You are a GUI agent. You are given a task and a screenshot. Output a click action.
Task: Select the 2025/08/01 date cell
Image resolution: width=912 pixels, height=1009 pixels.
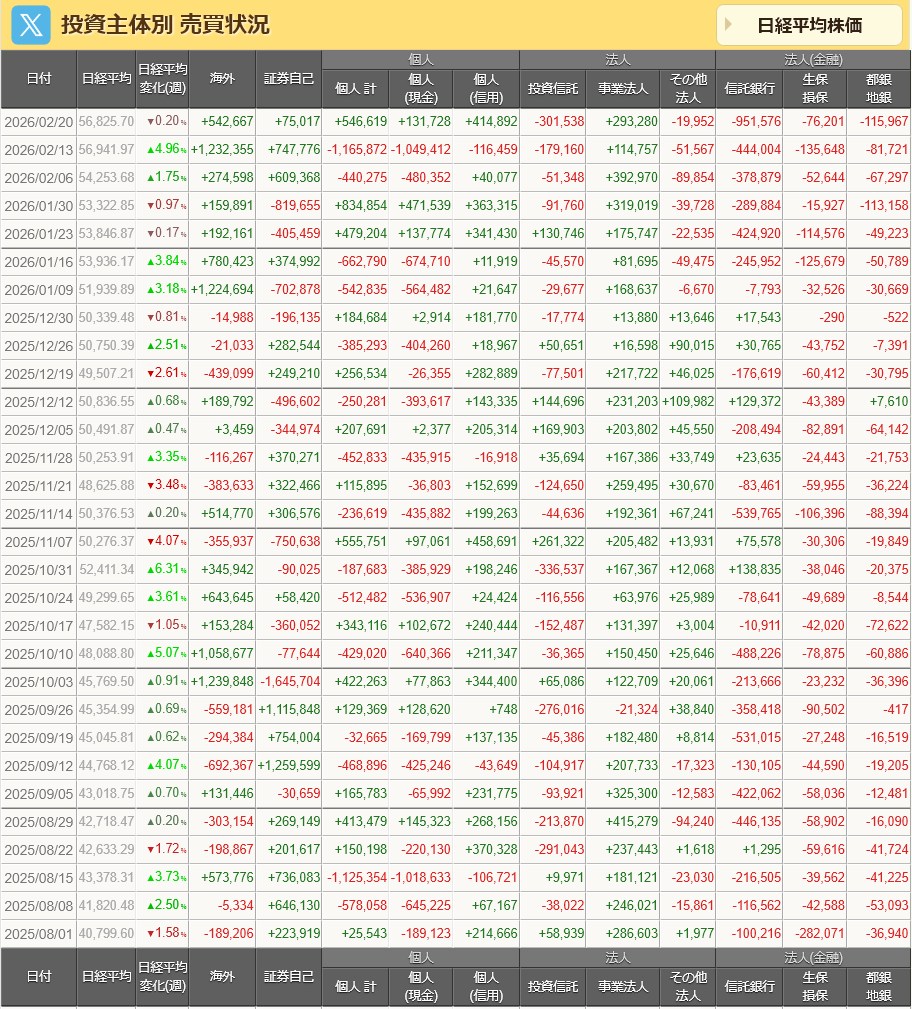[39, 934]
